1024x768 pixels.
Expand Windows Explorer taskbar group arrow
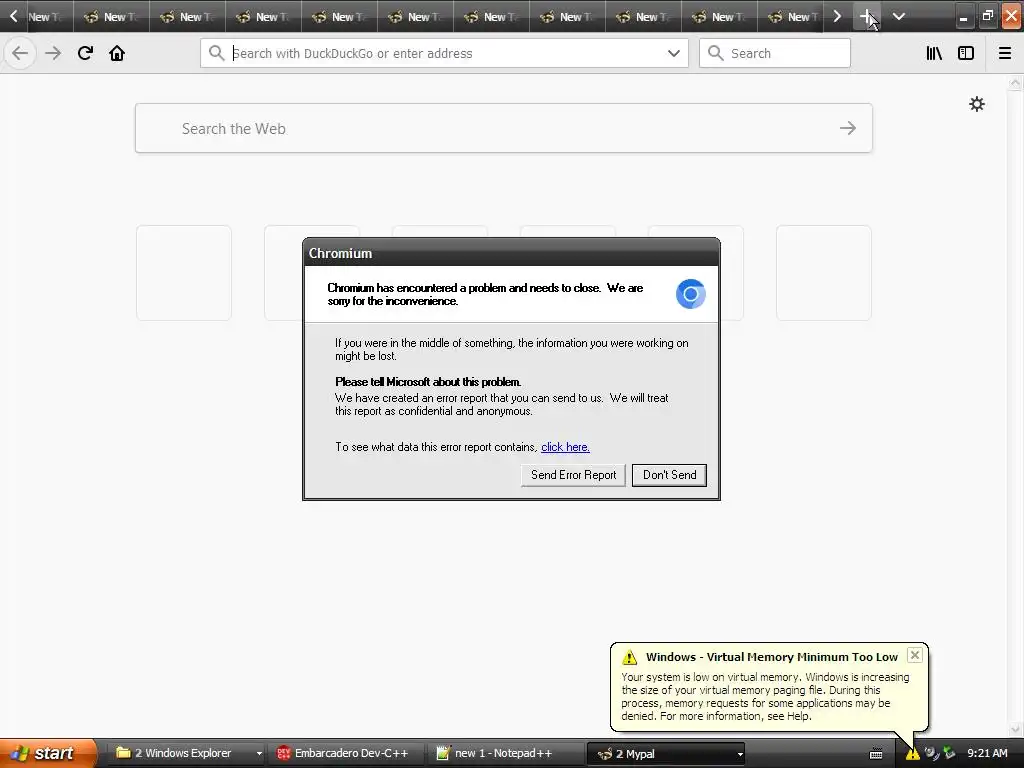click(259, 754)
